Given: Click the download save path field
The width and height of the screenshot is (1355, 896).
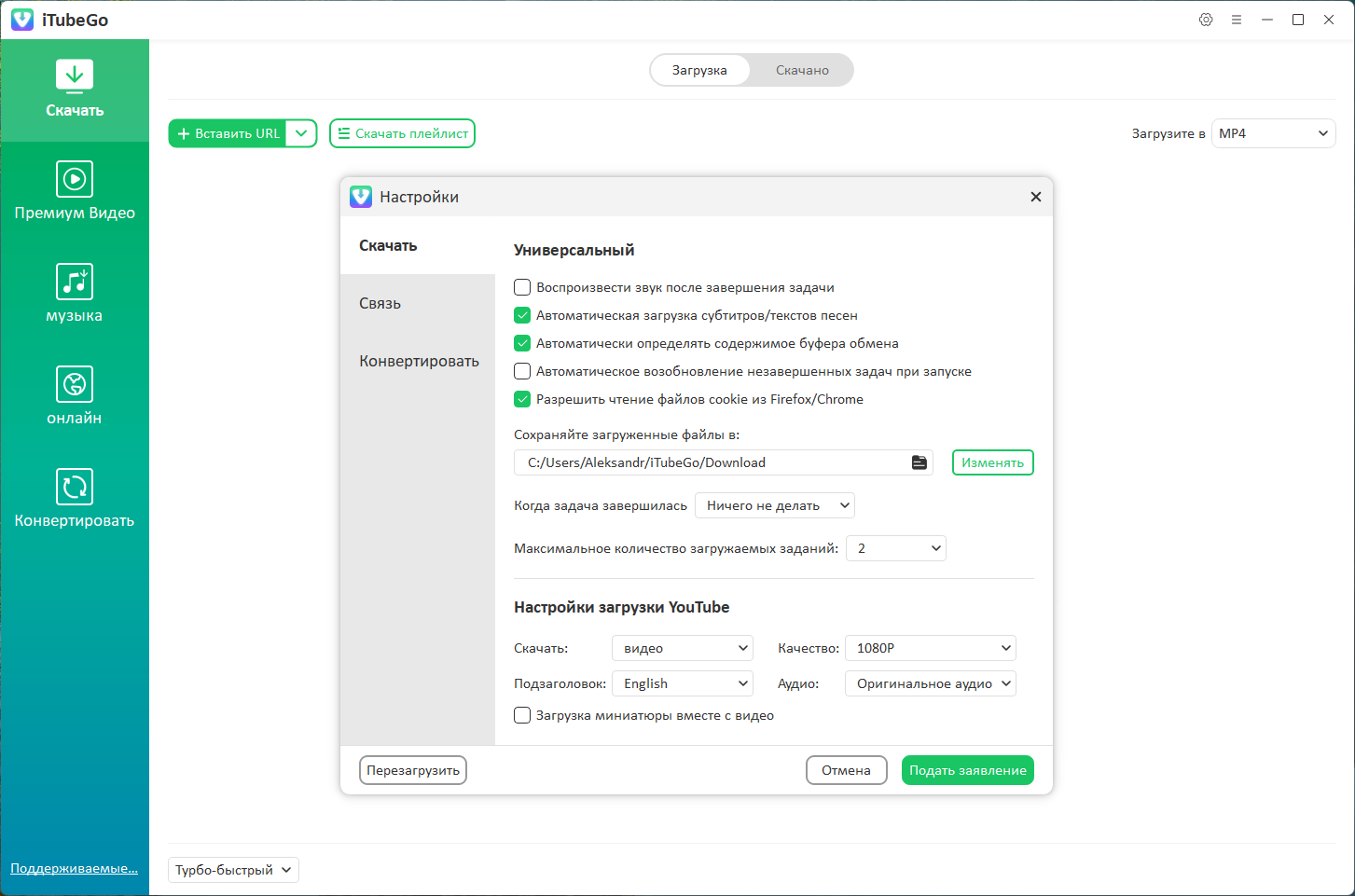Looking at the screenshot, I should [x=724, y=462].
